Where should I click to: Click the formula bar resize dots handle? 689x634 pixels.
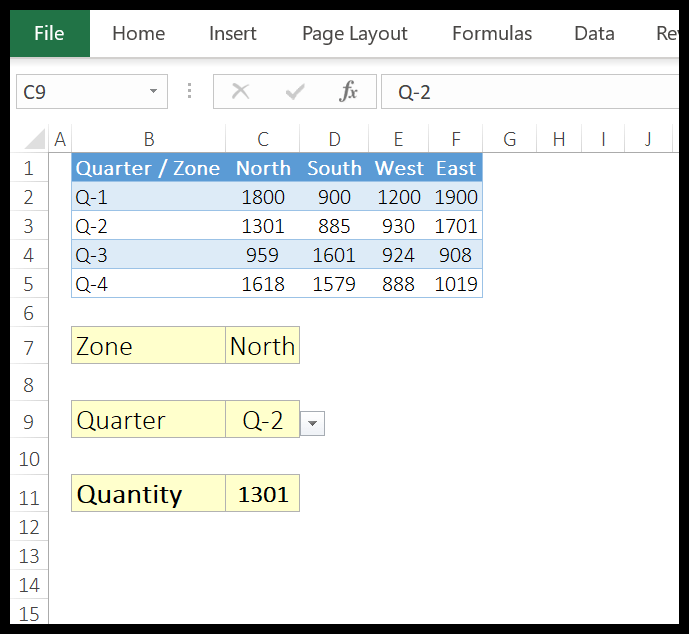[x=189, y=91]
